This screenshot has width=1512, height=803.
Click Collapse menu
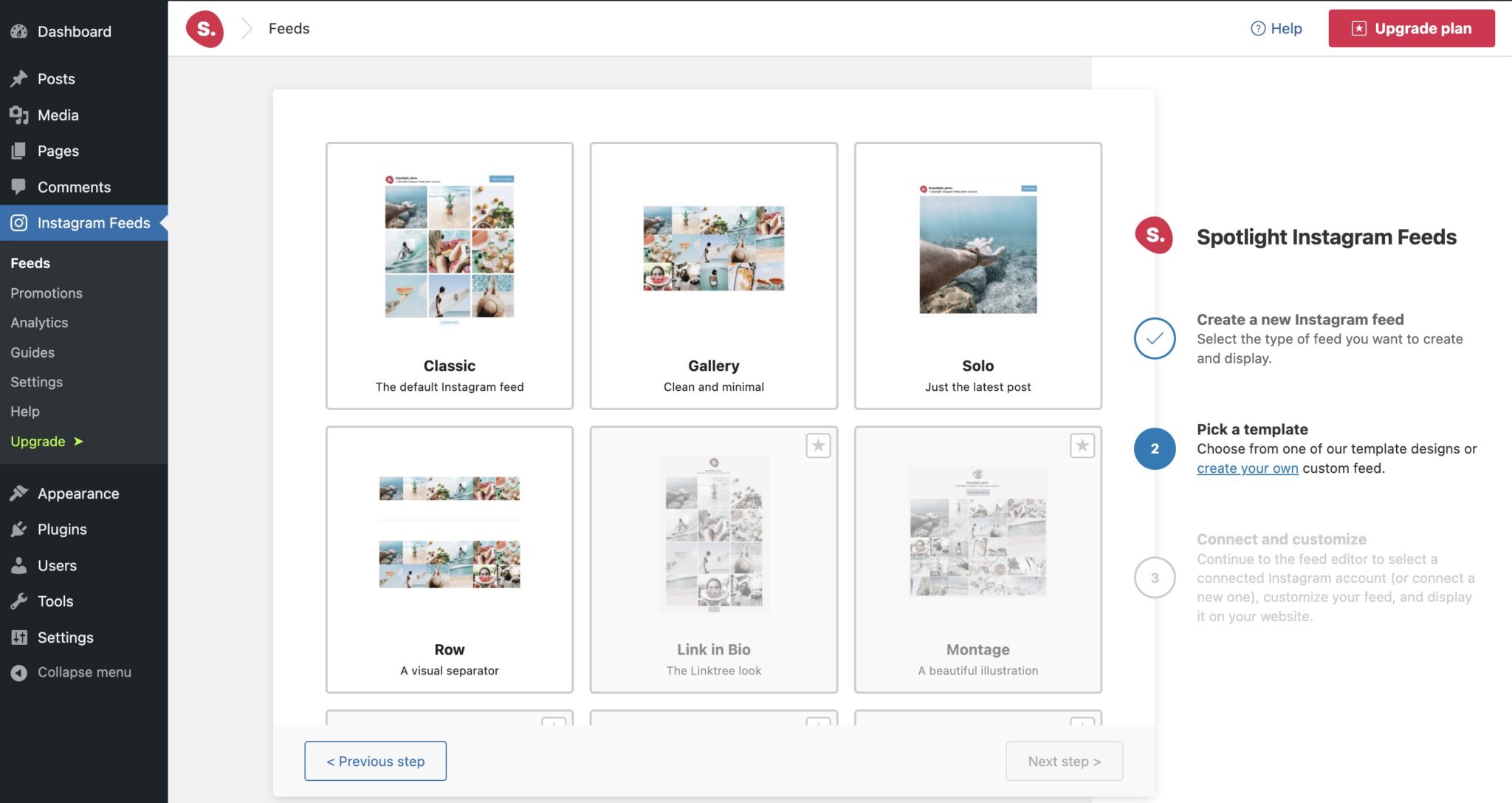point(83,672)
